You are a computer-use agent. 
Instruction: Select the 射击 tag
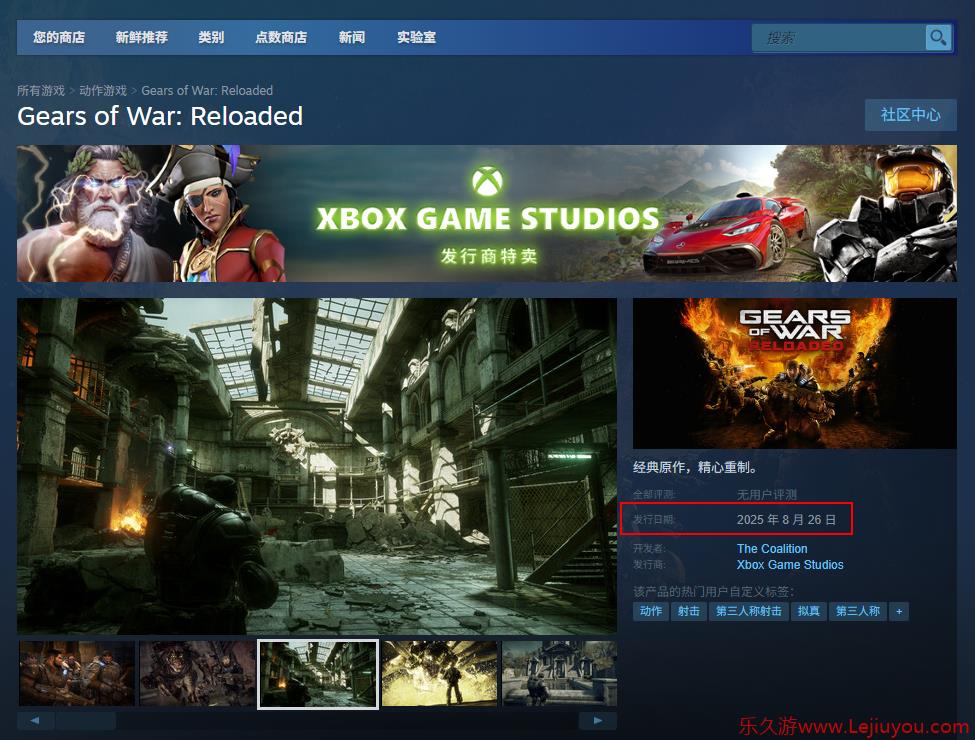(689, 611)
